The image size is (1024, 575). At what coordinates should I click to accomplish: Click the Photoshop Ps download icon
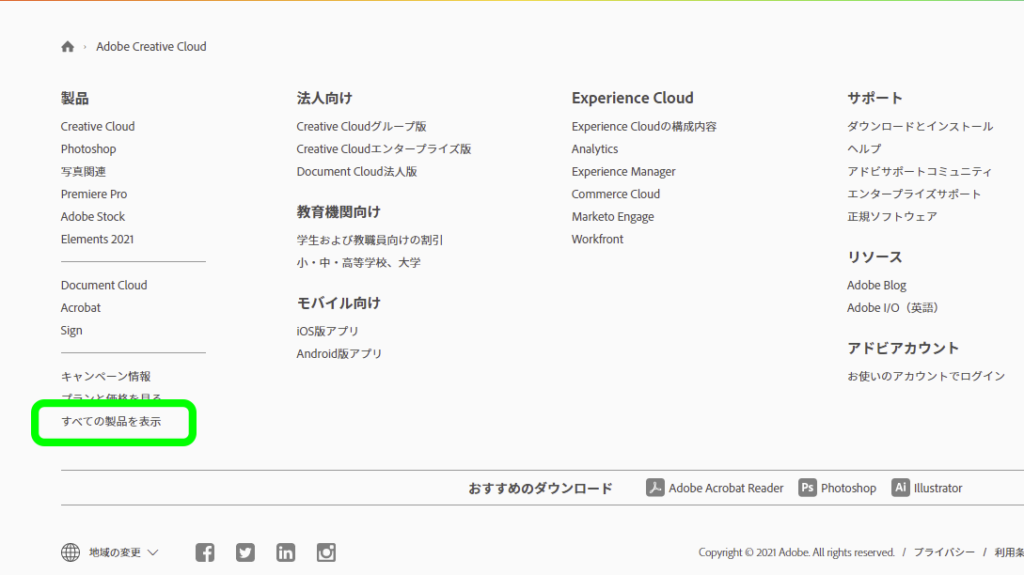807,487
